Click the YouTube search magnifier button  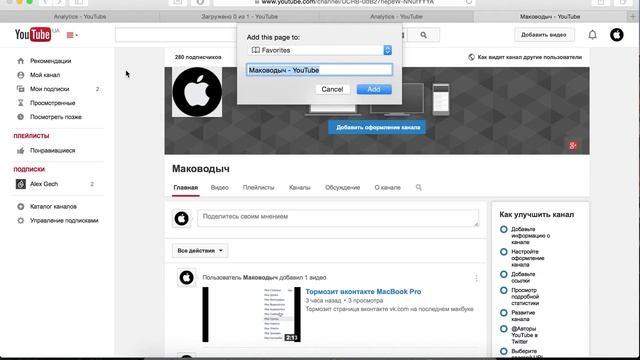[x=424, y=36]
